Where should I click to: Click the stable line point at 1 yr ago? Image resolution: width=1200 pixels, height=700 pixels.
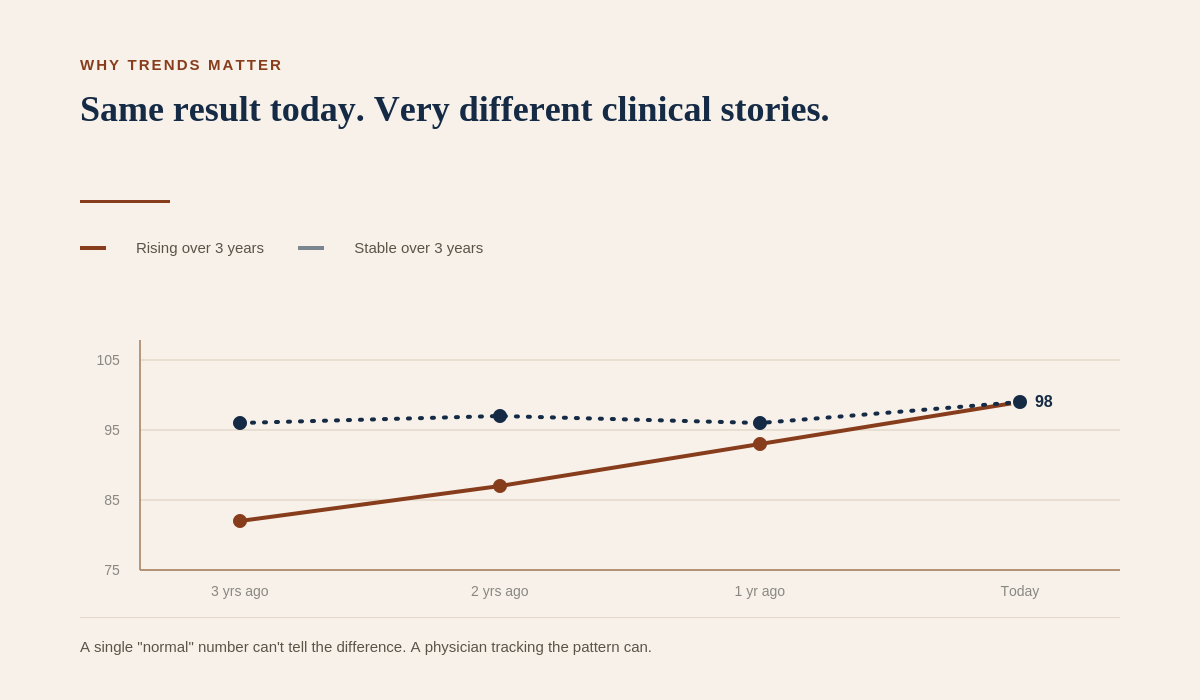click(x=760, y=423)
